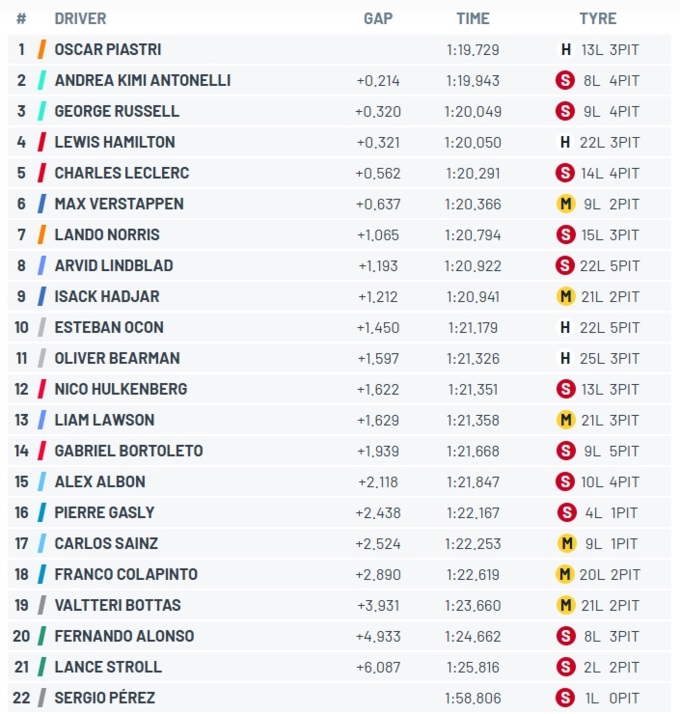Click Max Verstappen's medium tyre icon

tap(565, 204)
